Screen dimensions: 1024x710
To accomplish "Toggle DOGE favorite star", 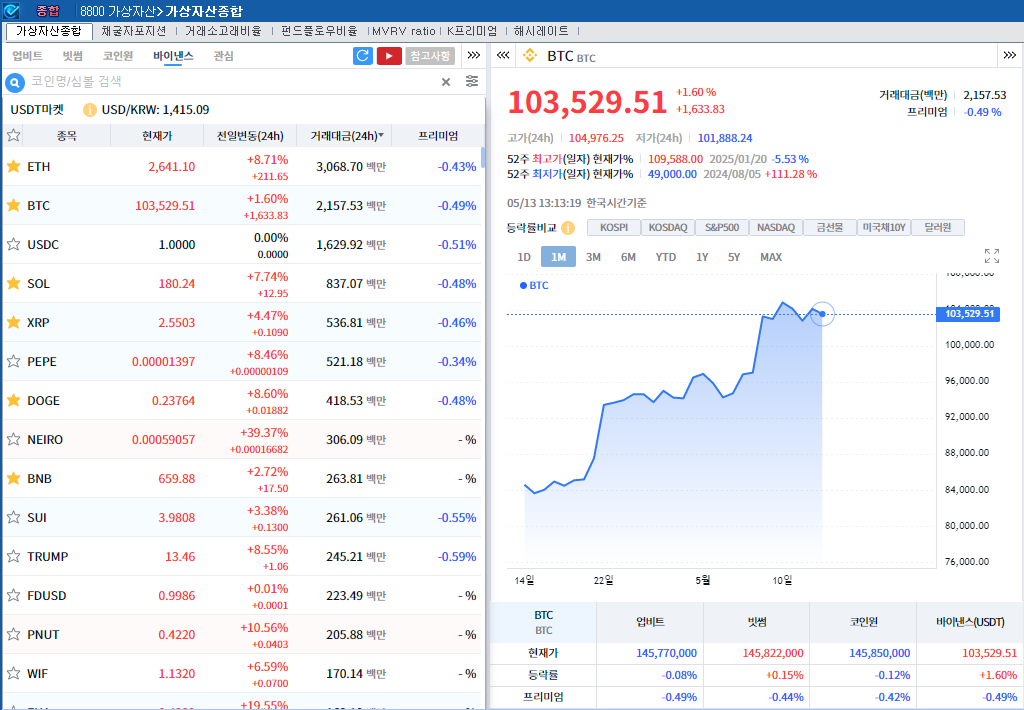I will click(13, 400).
